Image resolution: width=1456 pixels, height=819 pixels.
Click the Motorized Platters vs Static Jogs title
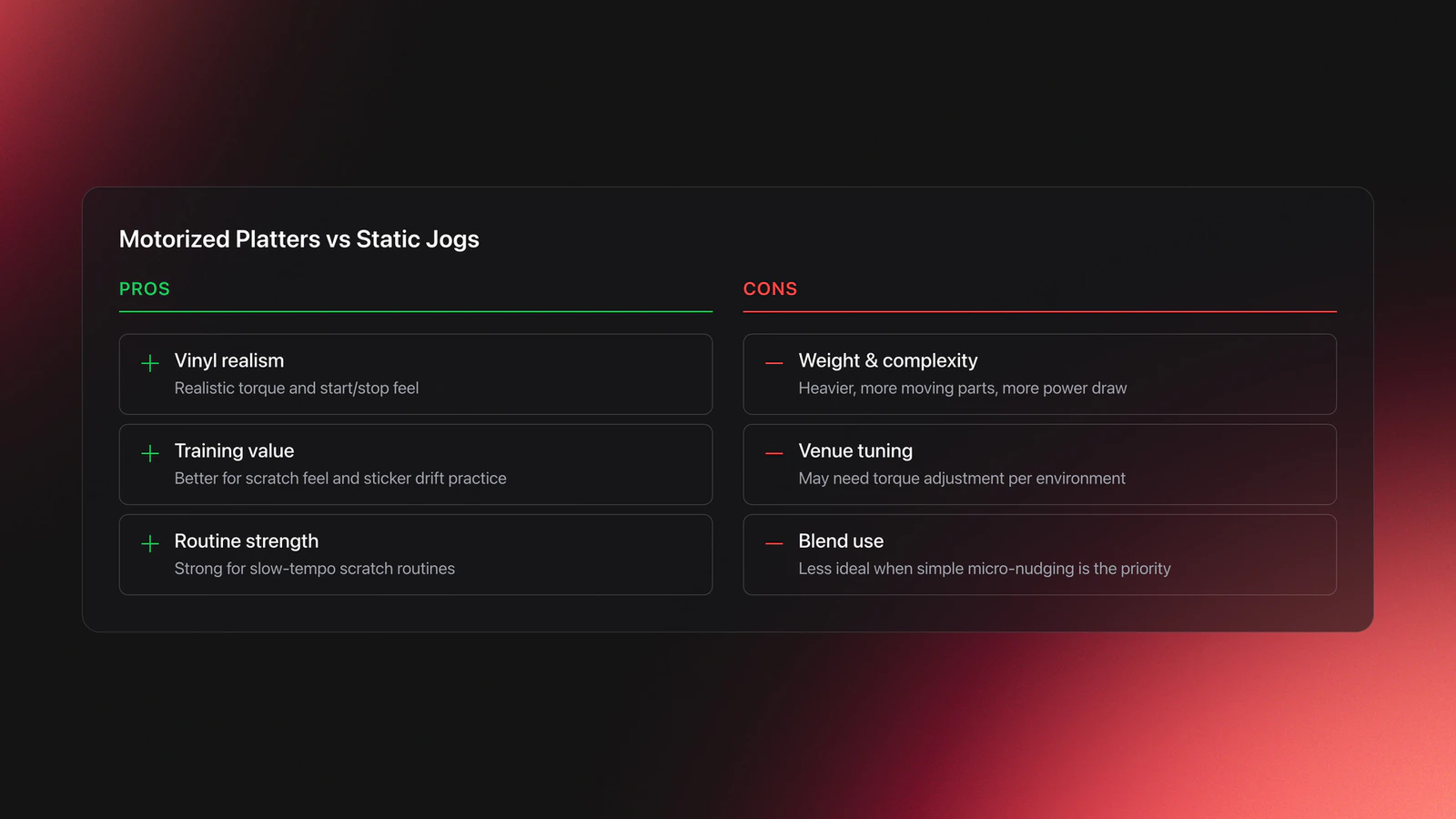point(299,239)
